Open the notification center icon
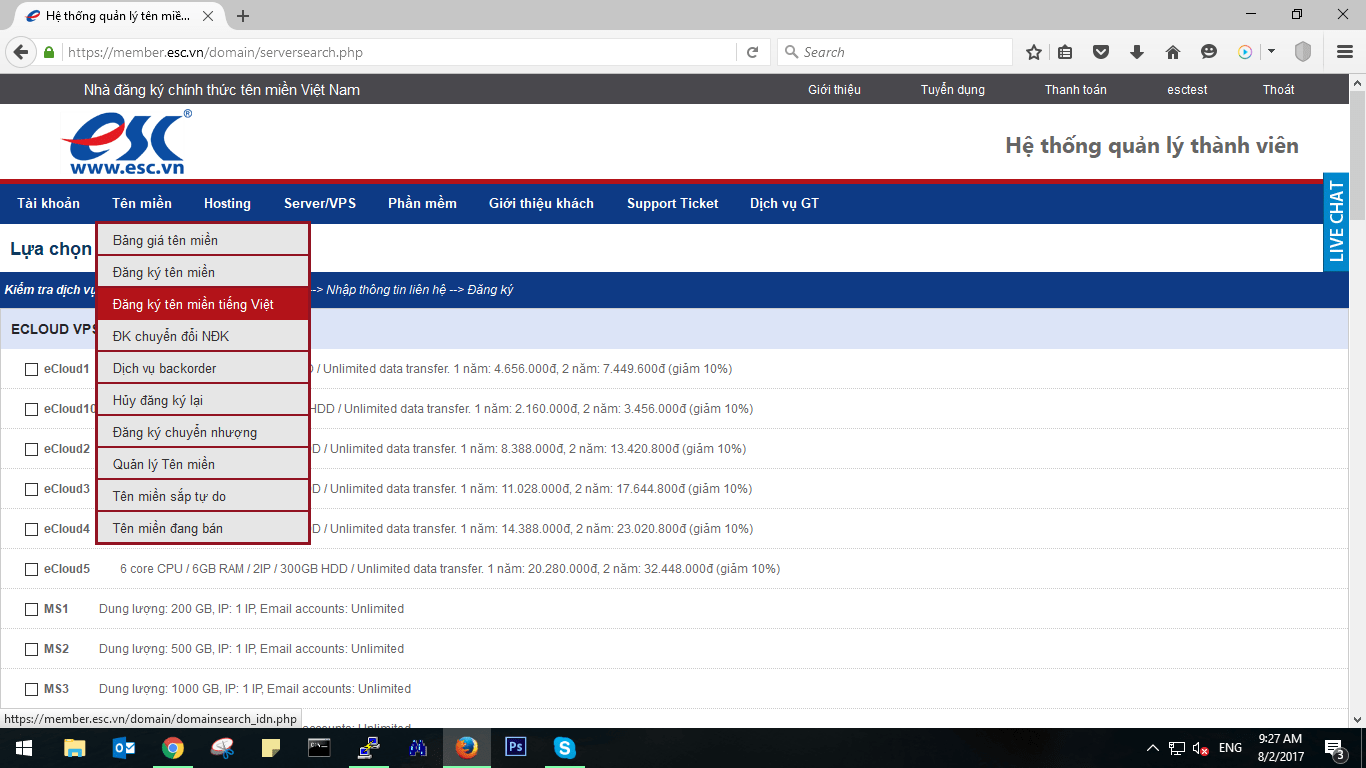The height and width of the screenshot is (768, 1366). (1334, 748)
